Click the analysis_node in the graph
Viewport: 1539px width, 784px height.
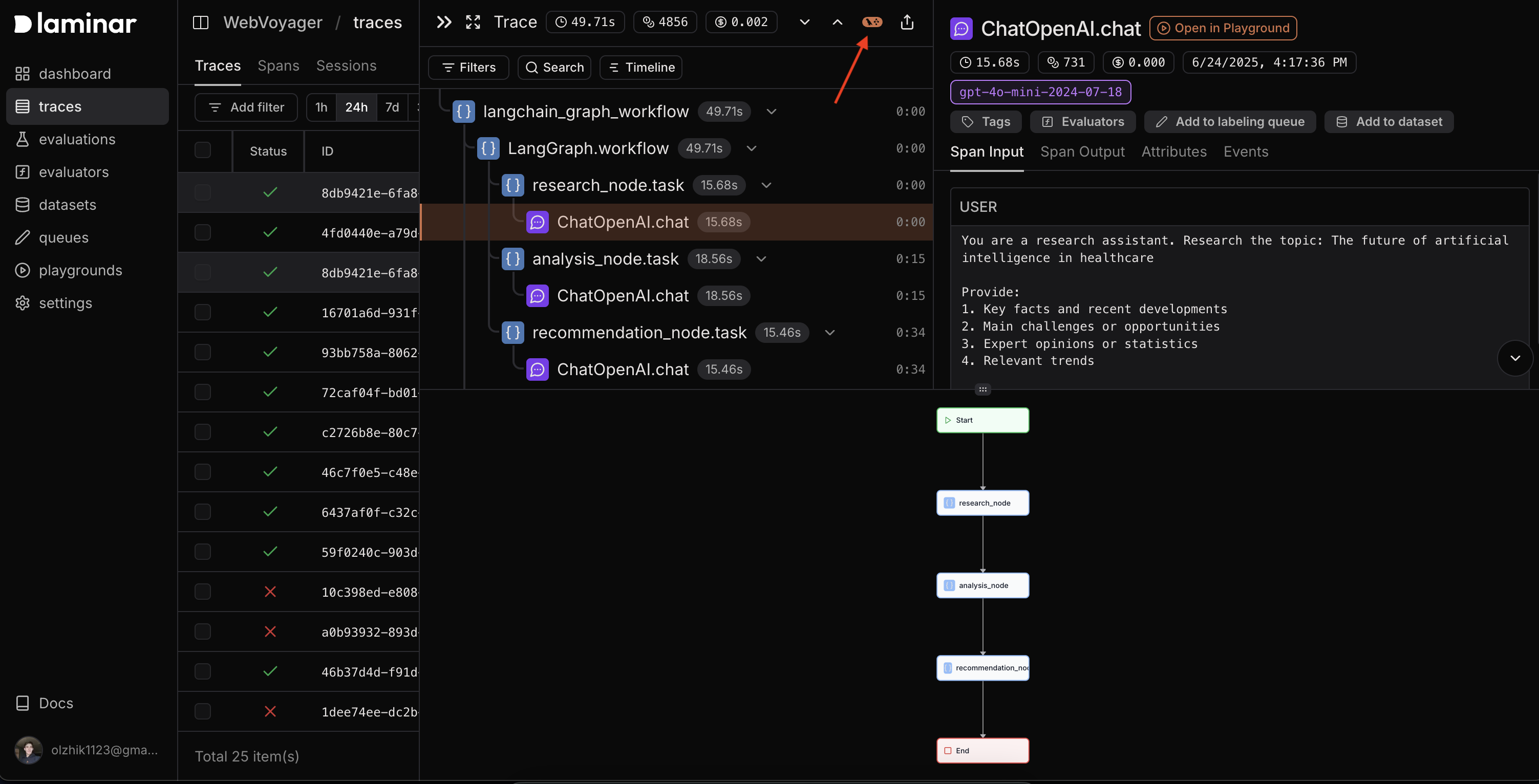pyautogui.click(x=982, y=585)
